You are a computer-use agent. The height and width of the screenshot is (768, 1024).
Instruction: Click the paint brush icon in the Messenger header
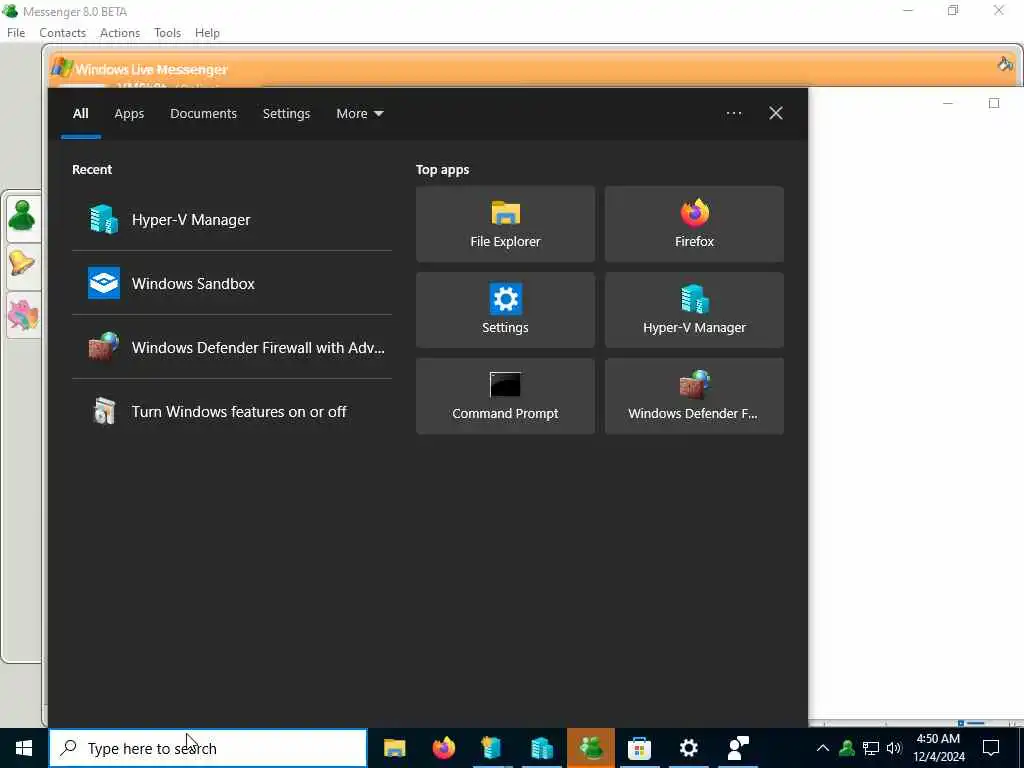tap(1005, 63)
